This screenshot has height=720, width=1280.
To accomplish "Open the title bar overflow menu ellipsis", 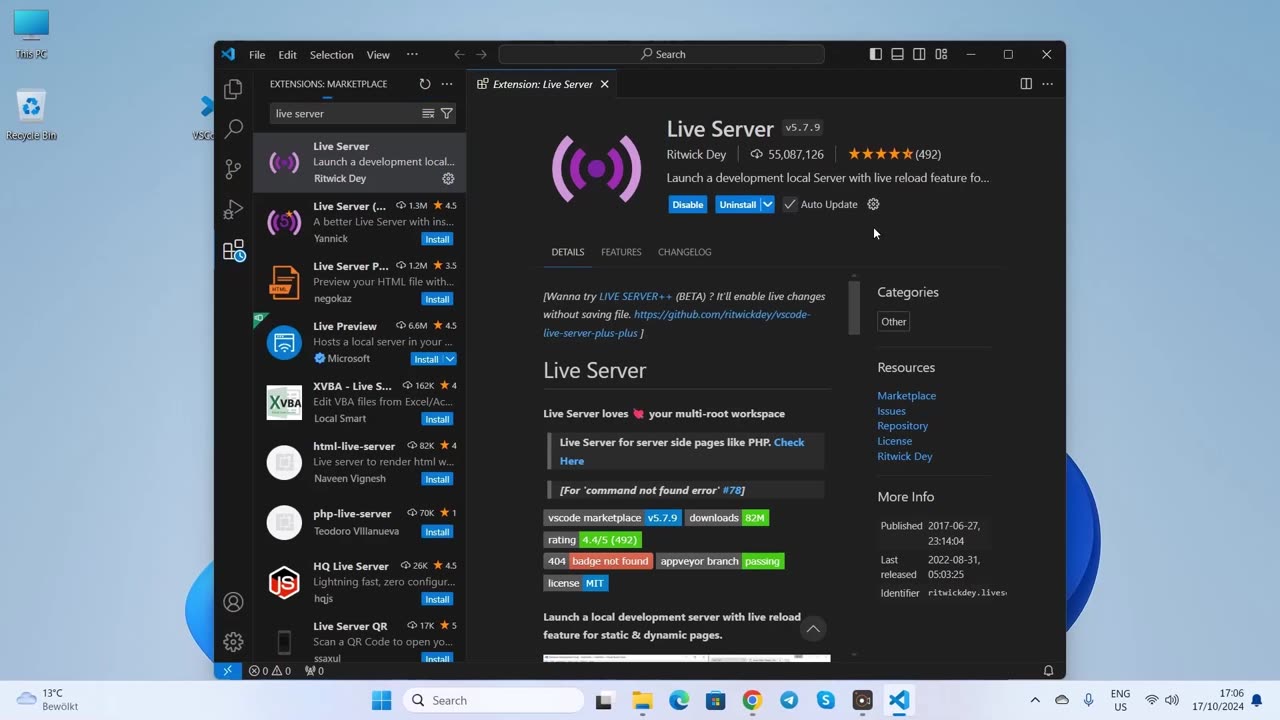I will [412, 54].
